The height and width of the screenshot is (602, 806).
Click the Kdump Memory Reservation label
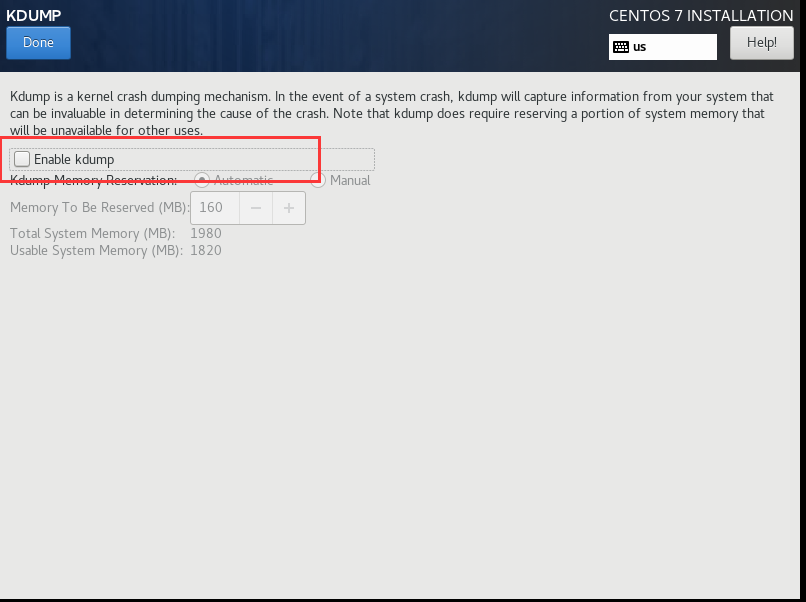tap(94, 180)
